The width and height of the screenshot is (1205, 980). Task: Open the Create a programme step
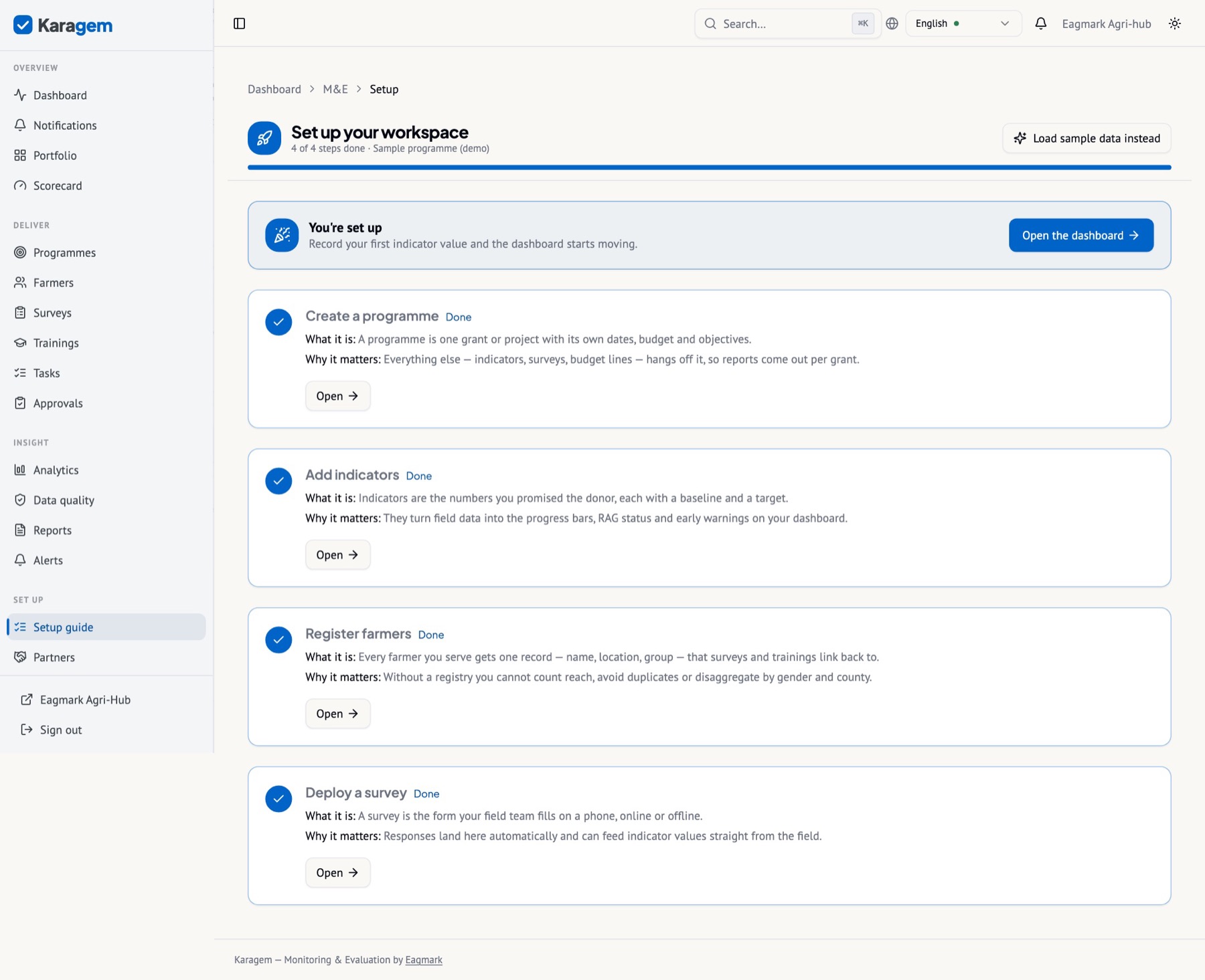(x=338, y=396)
